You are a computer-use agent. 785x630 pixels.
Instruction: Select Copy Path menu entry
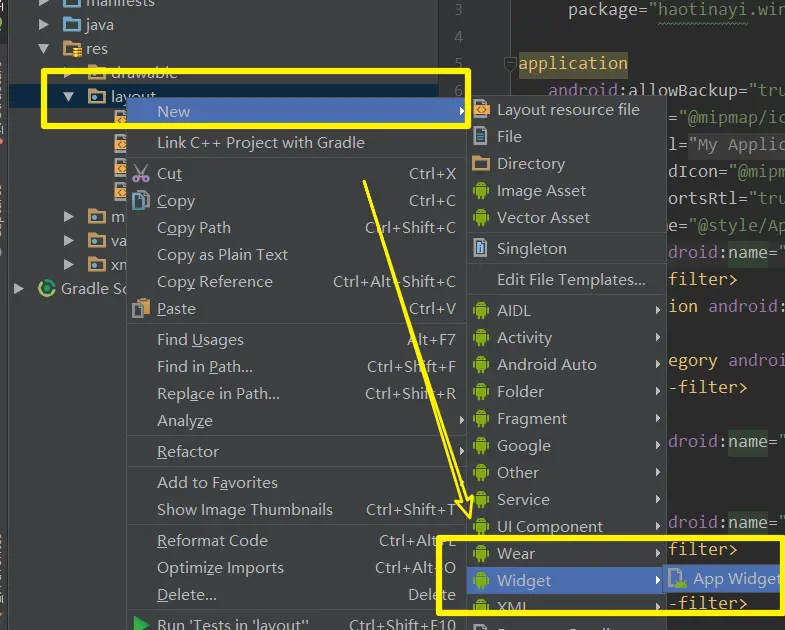coord(297,227)
